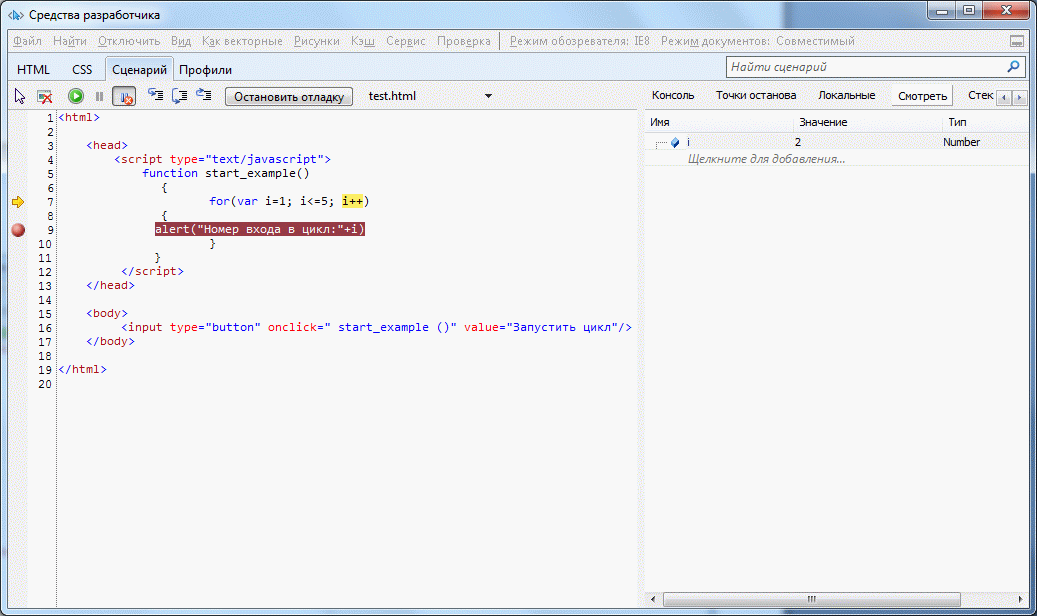Open the Вид menu
Image resolution: width=1037 pixels, height=616 pixels.
point(181,41)
